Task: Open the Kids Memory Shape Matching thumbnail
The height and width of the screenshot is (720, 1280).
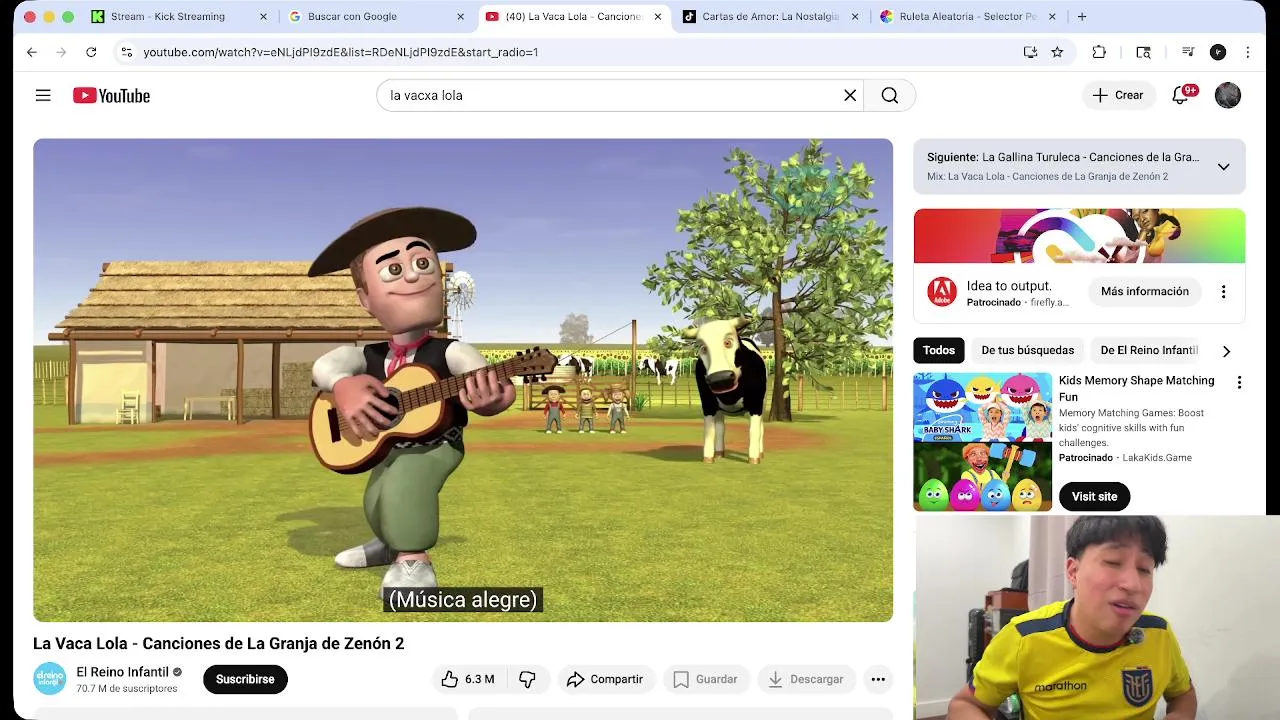Action: tap(982, 442)
